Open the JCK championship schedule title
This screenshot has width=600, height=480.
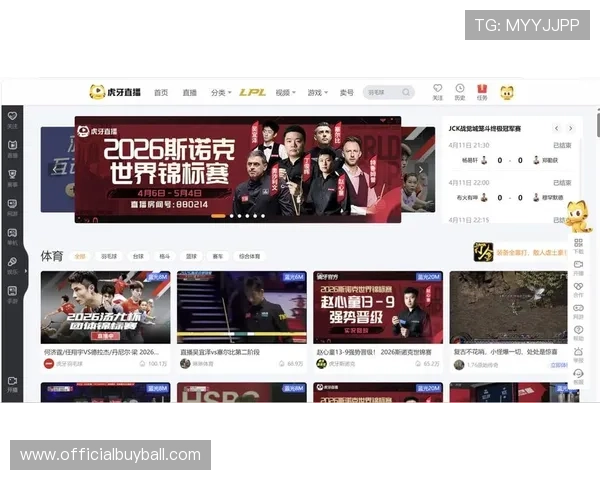click(x=485, y=129)
